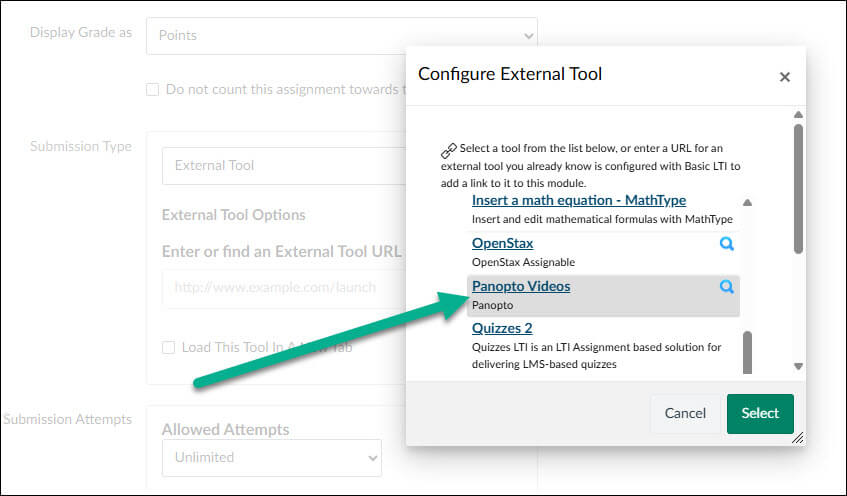Open the OpenStax tool link
This screenshot has height=496, width=847.
502,244
